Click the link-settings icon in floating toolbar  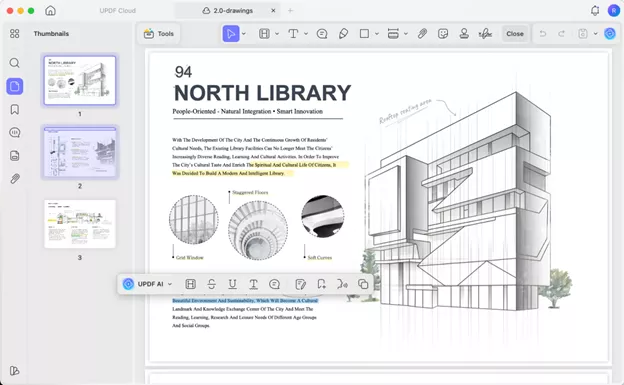click(342, 284)
